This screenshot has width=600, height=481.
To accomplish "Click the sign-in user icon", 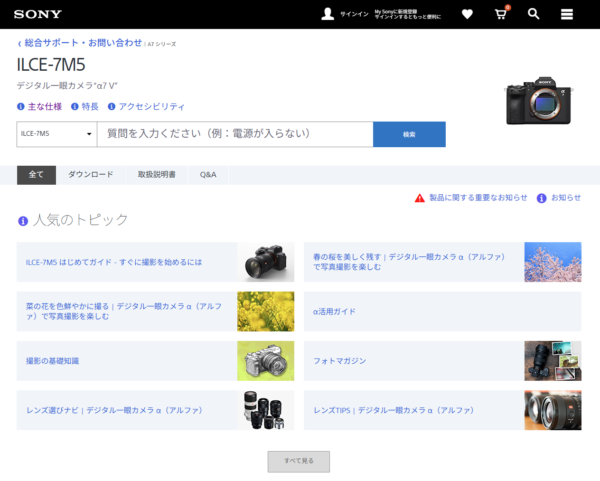I will (328, 14).
